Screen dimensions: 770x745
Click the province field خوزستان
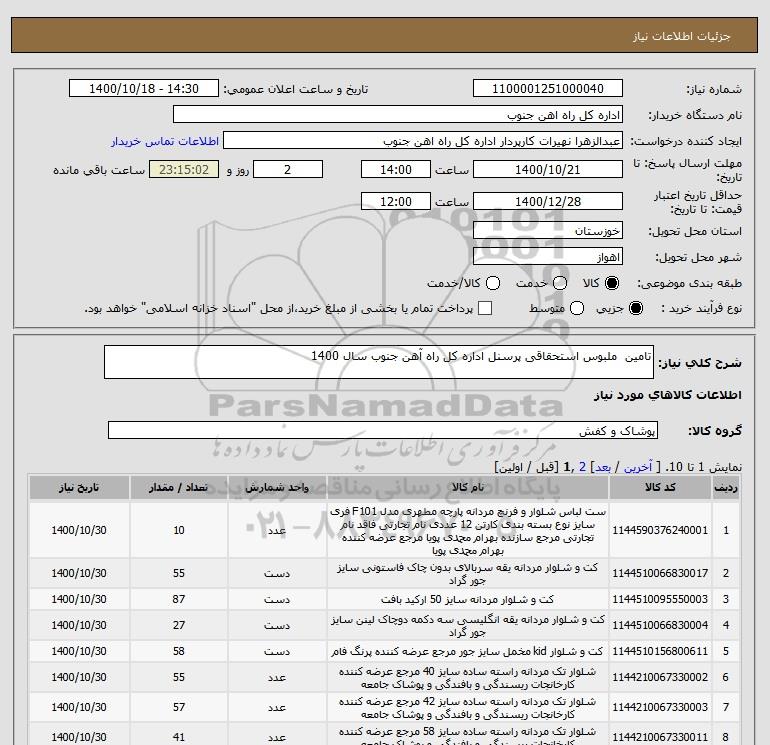[548, 230]
